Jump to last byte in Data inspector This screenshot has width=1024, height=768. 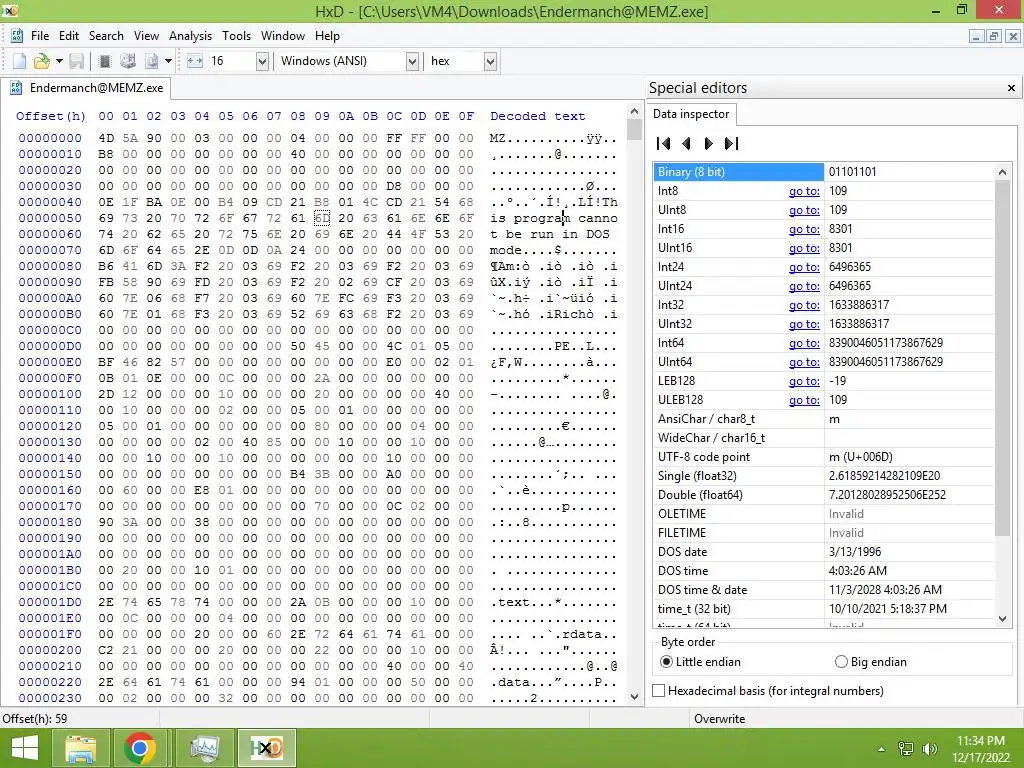[x=731, y=143]
